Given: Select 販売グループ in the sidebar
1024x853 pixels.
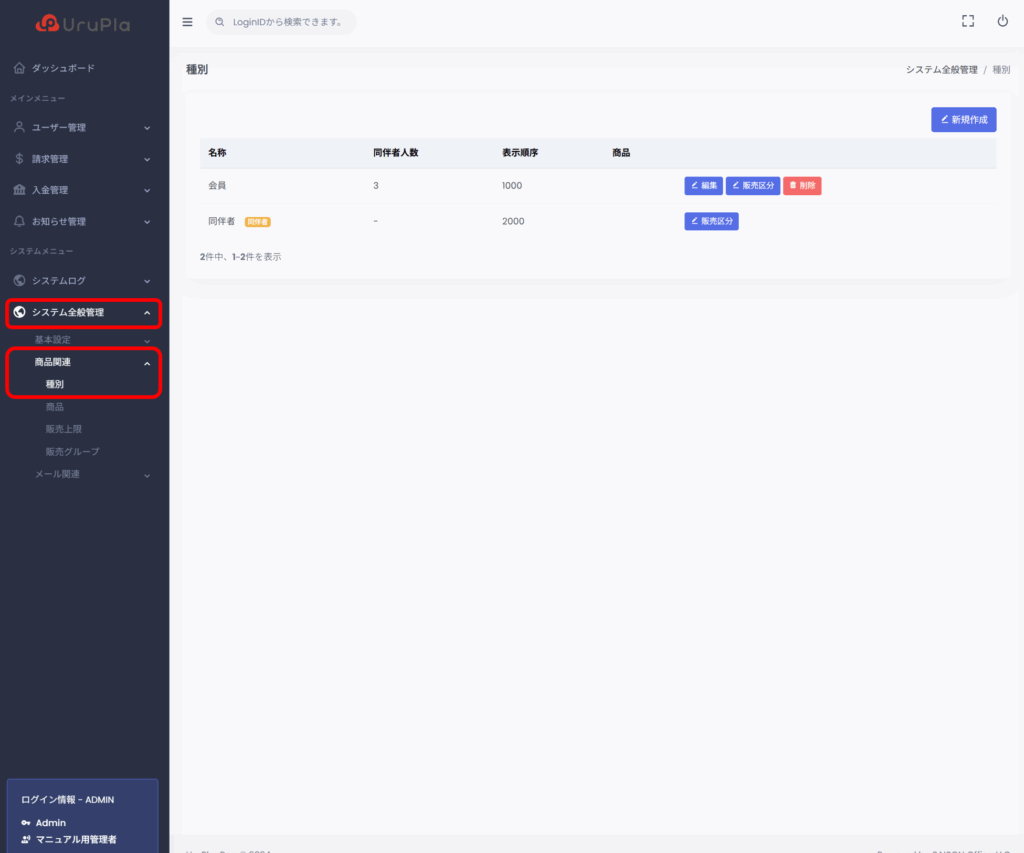Looking at the screenshot, I should [72, 452].
